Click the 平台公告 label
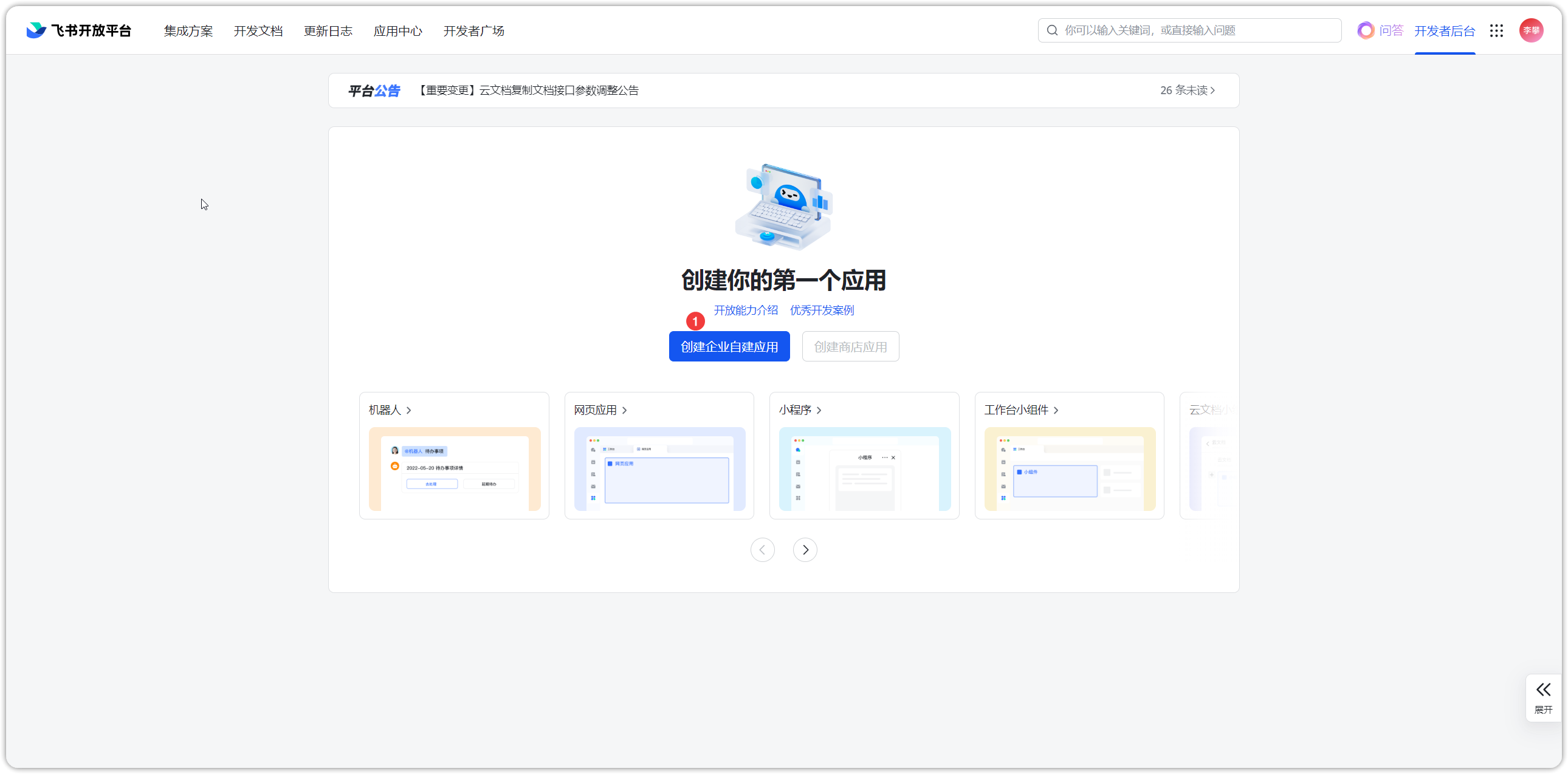This screenshot has width=1568, height=774. pos(374,91)
